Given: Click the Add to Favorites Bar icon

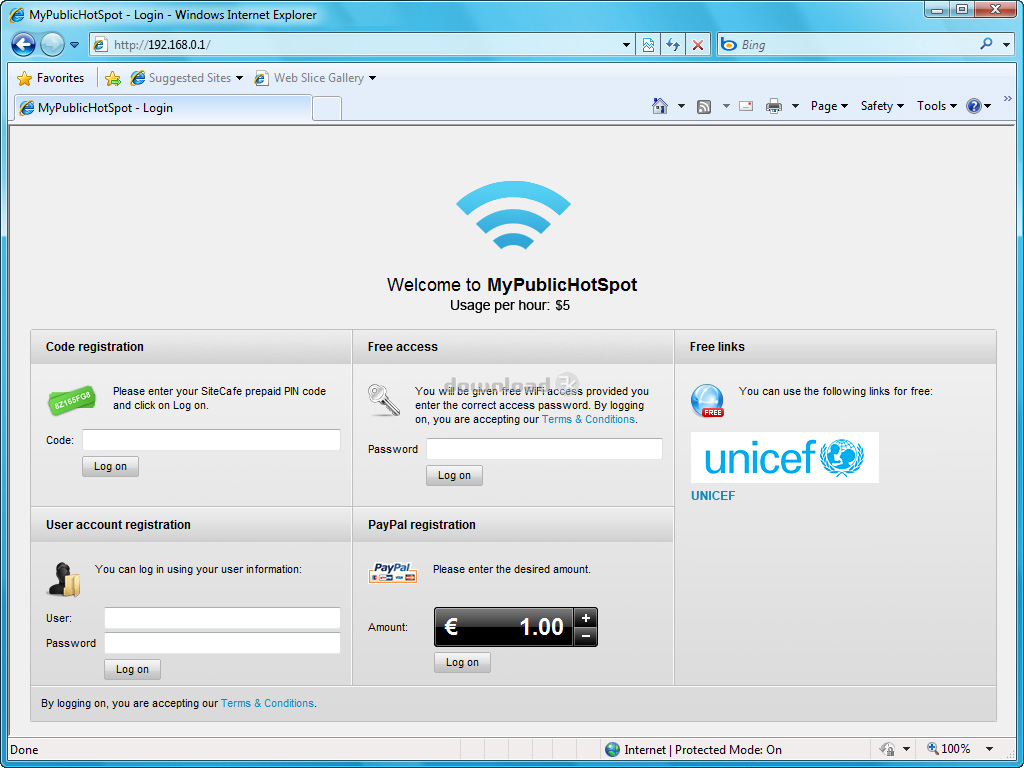Looking at the screenshot, I should [113, 78].
